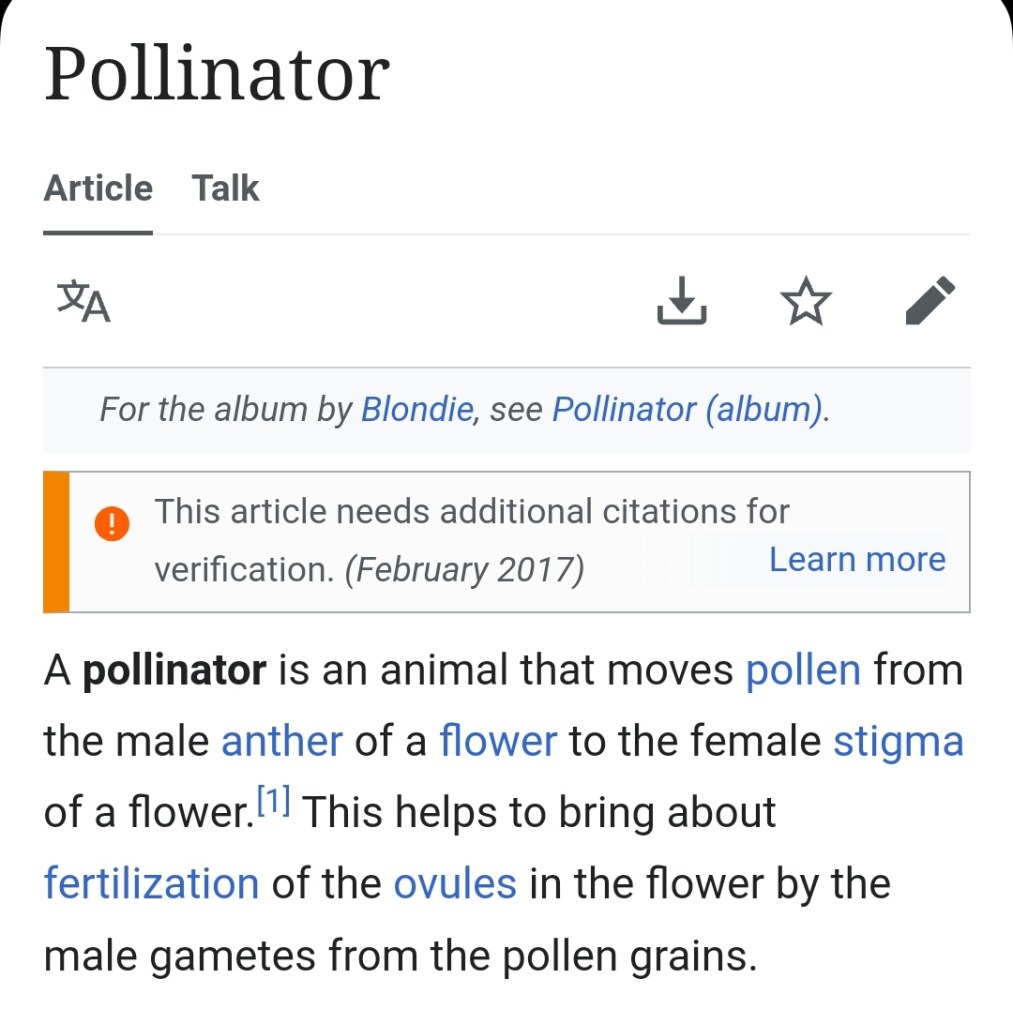Star this article to watchlist
The height and width of the screenshot is (1024, 1013).
[x=805, y=302]
